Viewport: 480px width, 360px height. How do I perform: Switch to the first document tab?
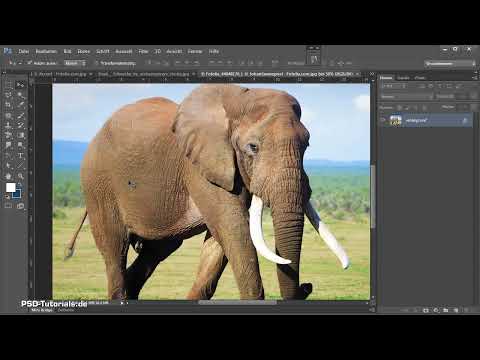click(x=62, y=74)
